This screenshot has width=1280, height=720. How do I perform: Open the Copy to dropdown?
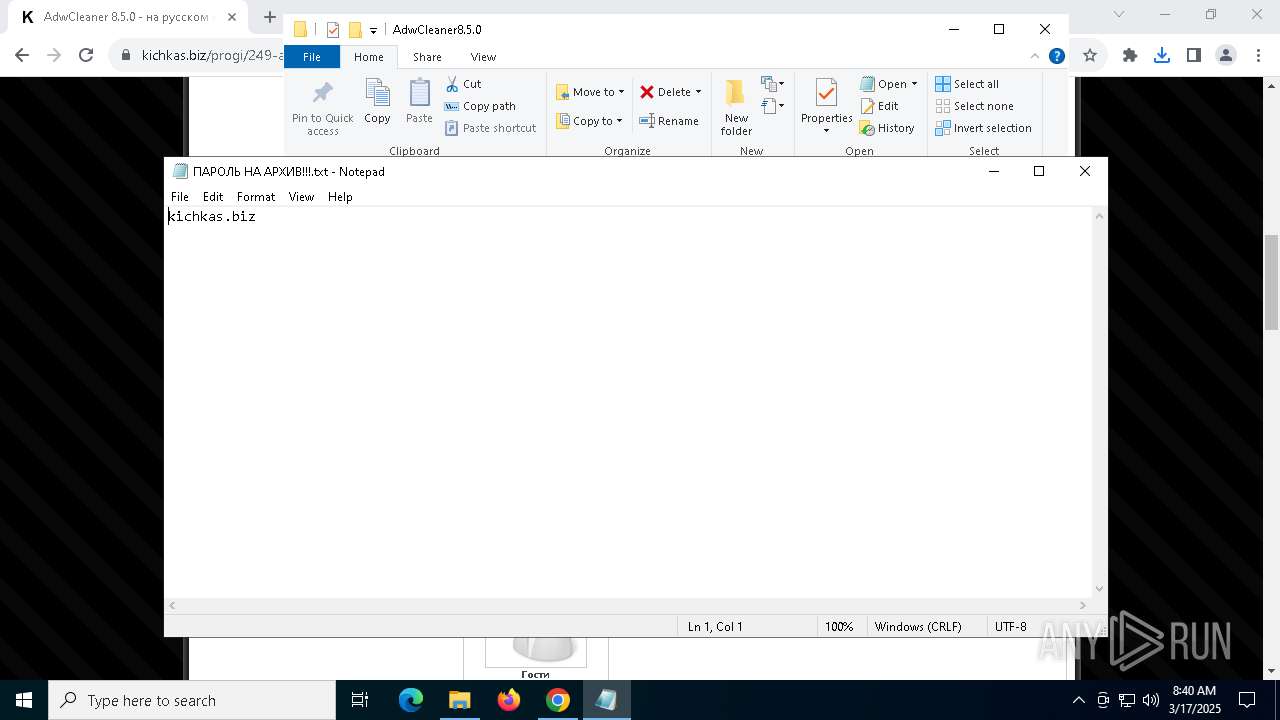coord(589,121)
